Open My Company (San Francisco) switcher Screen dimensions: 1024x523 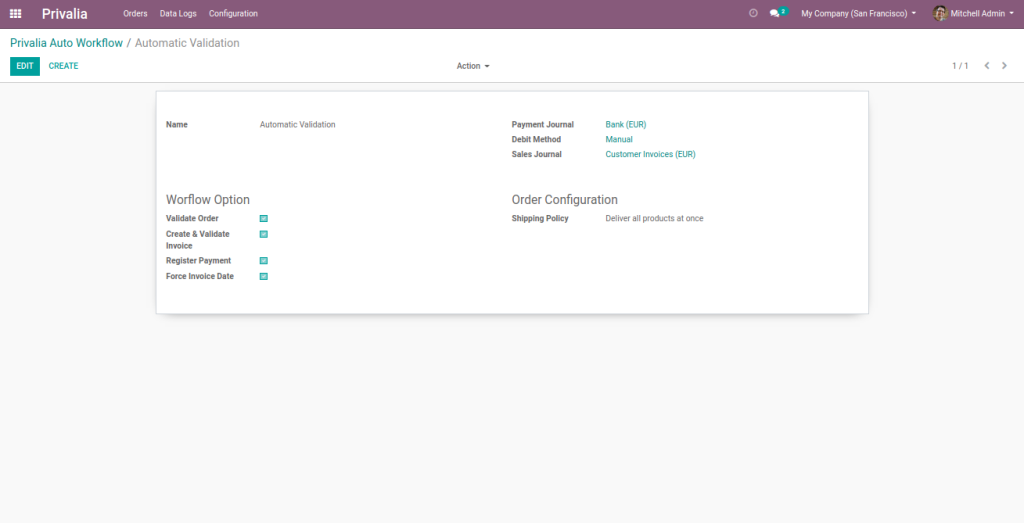858,13
